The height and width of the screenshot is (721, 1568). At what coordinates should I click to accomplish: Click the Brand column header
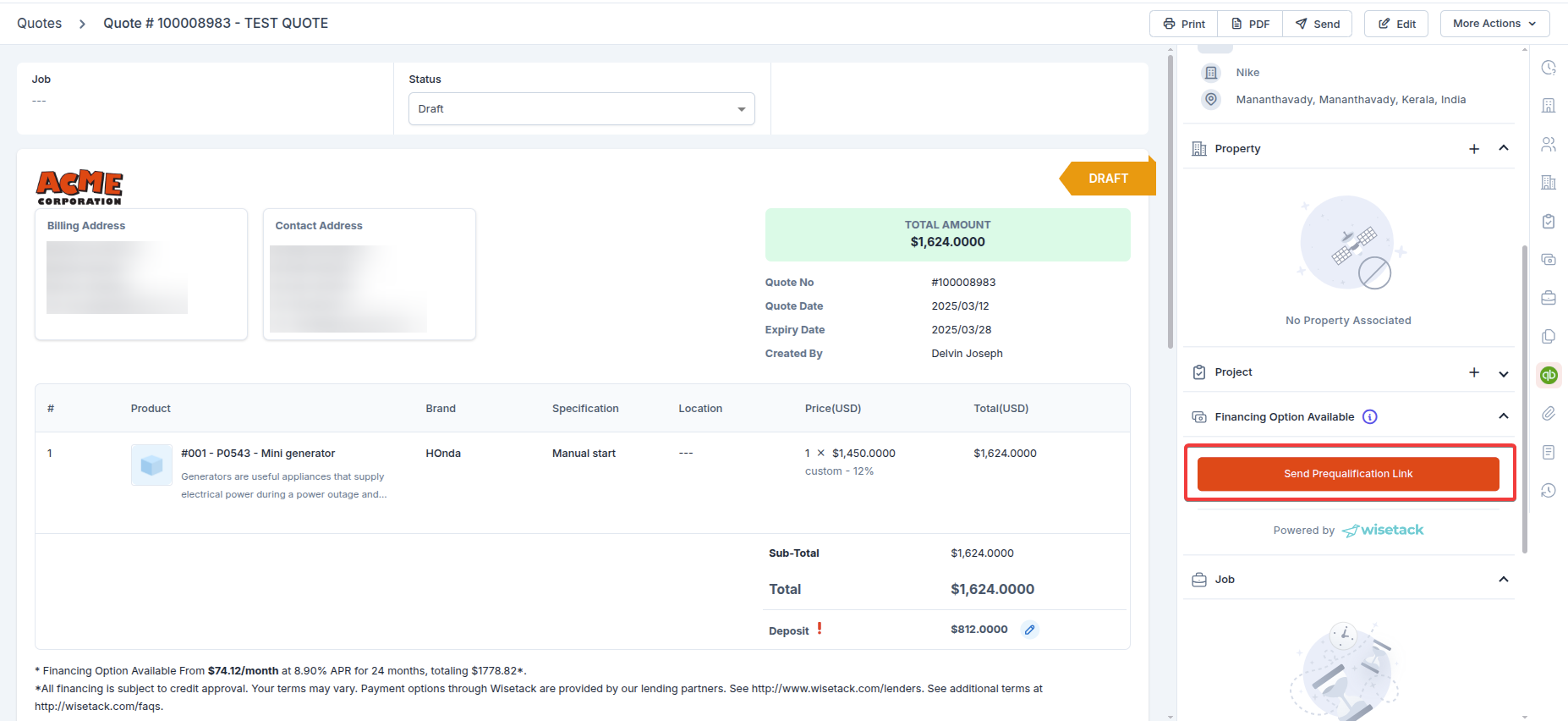coord(441,408)
